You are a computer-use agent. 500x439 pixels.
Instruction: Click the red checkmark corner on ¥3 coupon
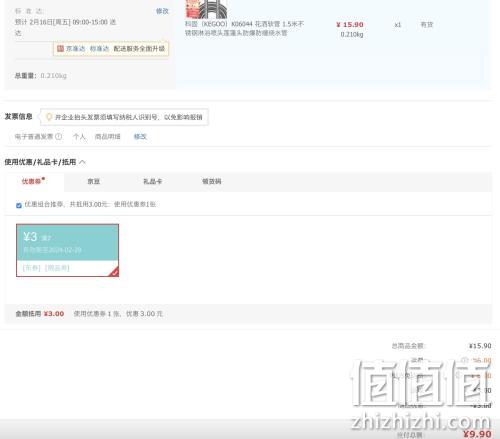tap(114, 272)
